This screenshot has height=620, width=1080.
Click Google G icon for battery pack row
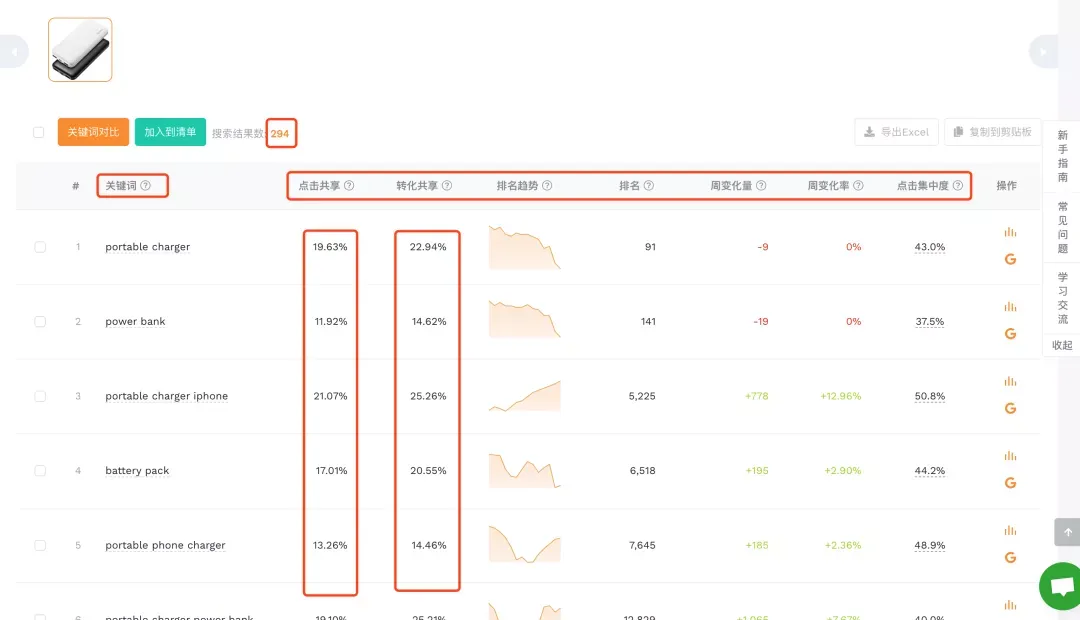tap(1010, 483)
